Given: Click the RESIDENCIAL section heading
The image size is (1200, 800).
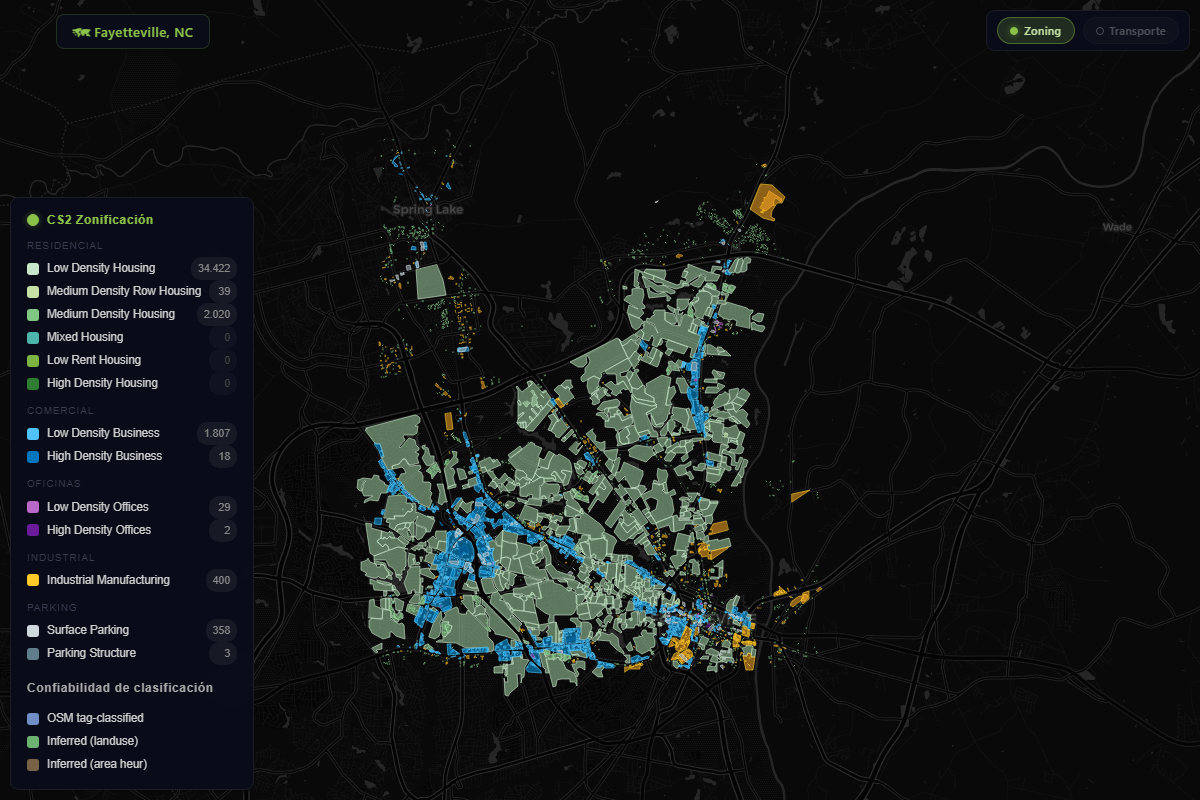Looking at the screenshot, I should tap(65, 245).
